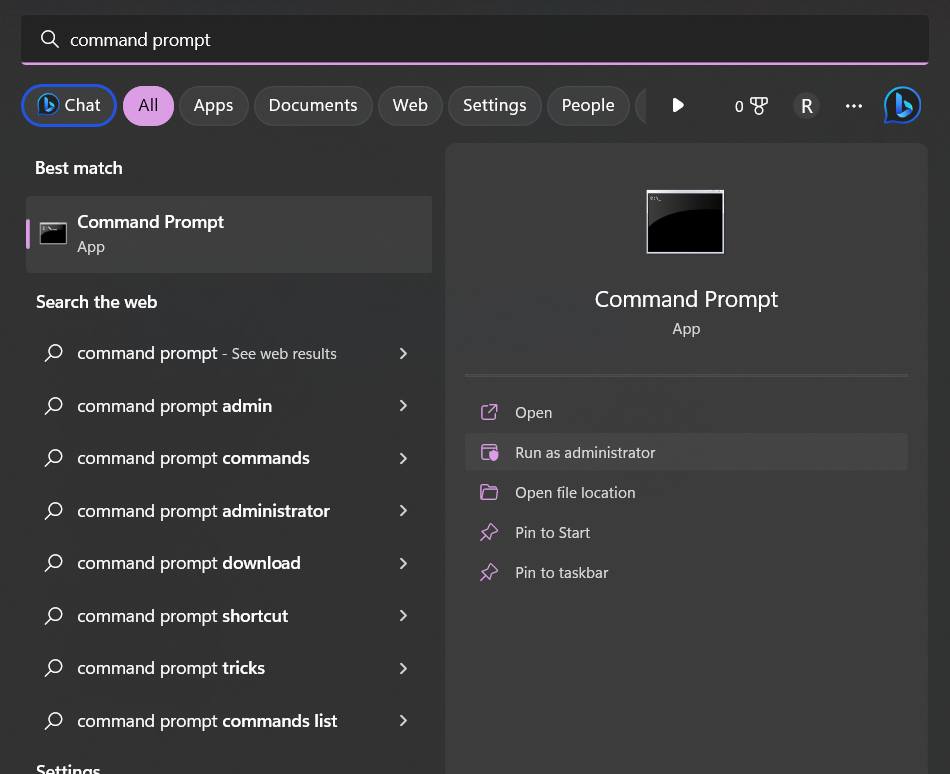Click 'command prompt download' suggestion text
Screen dimensions: 950x774
tap(188, 563)
